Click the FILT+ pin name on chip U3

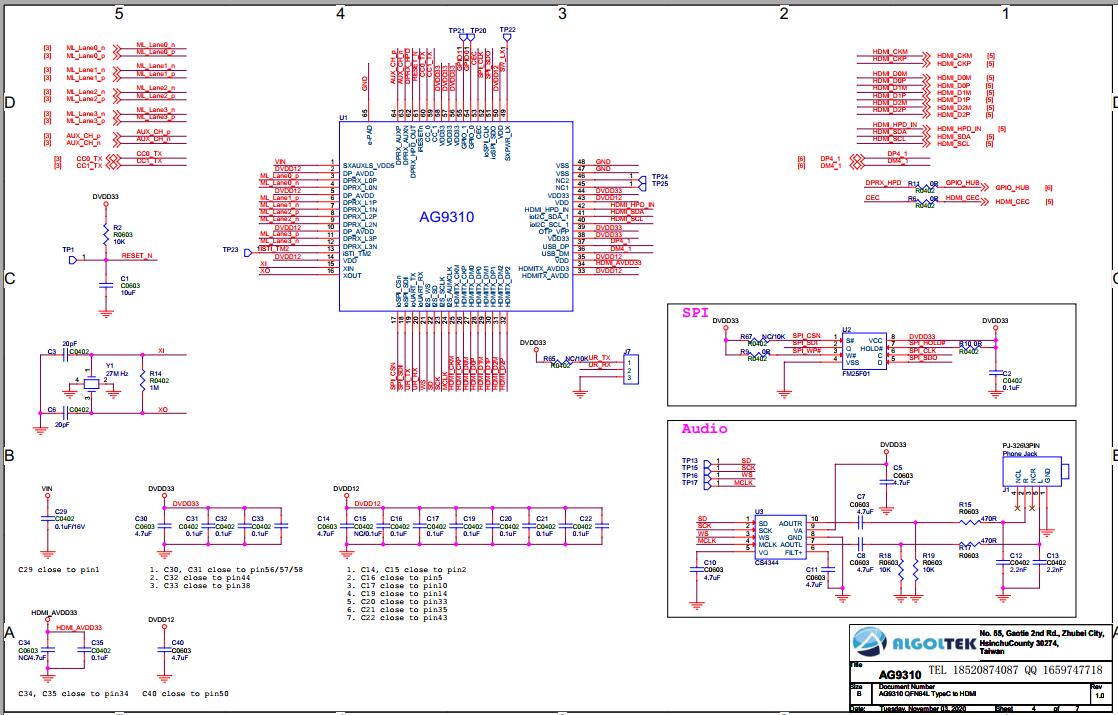pyautogui.click(x=793, y=552)
